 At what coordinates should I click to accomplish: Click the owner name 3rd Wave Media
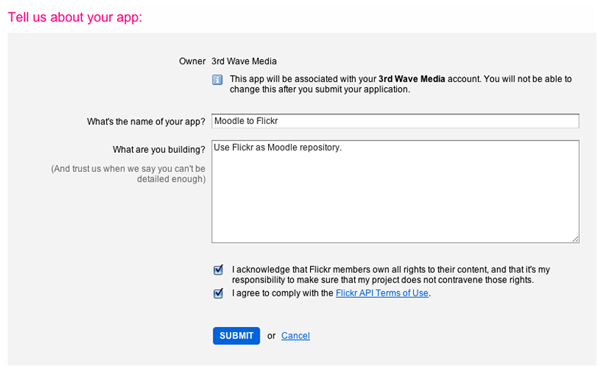[244, 61]
